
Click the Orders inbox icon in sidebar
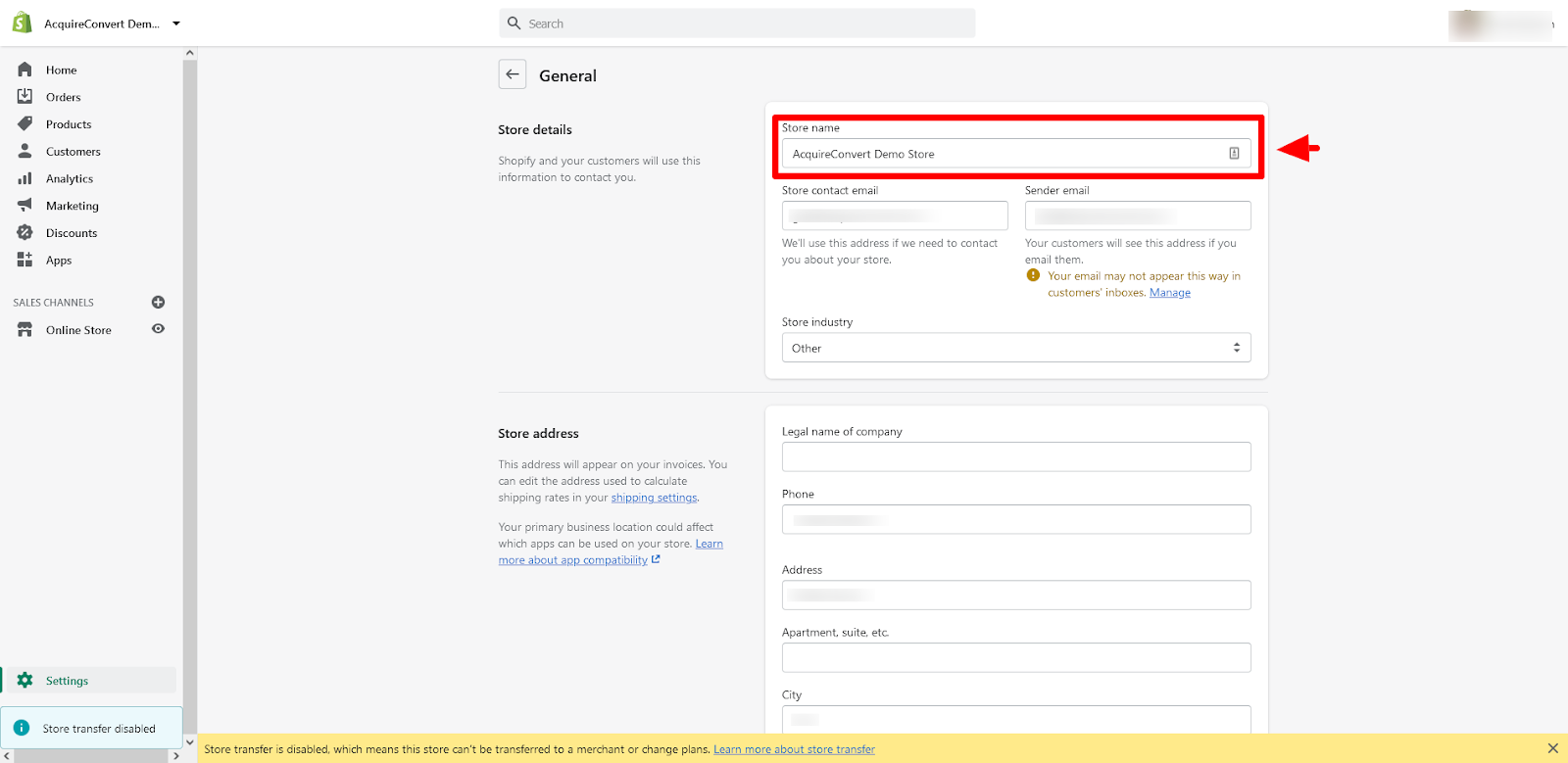click(24, 96)
